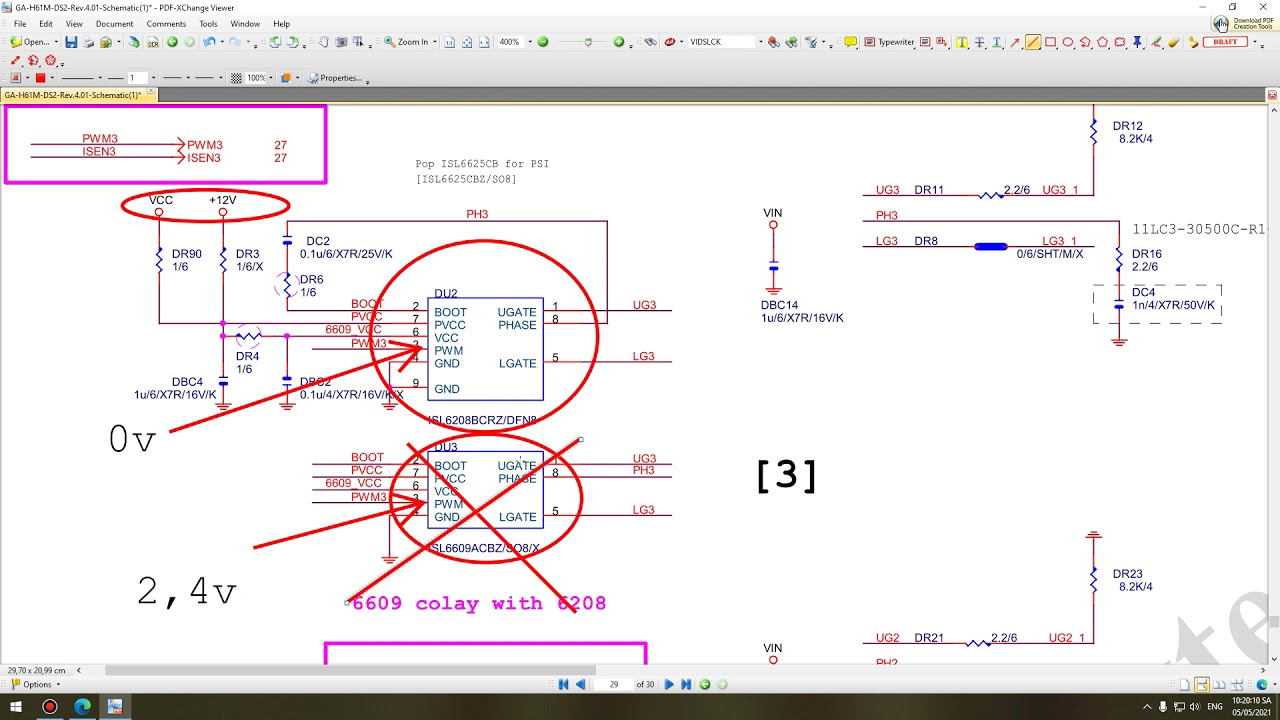The image size is (1280, 720).
Task: Select the Strikeout text tool
Action: point(979,42)
